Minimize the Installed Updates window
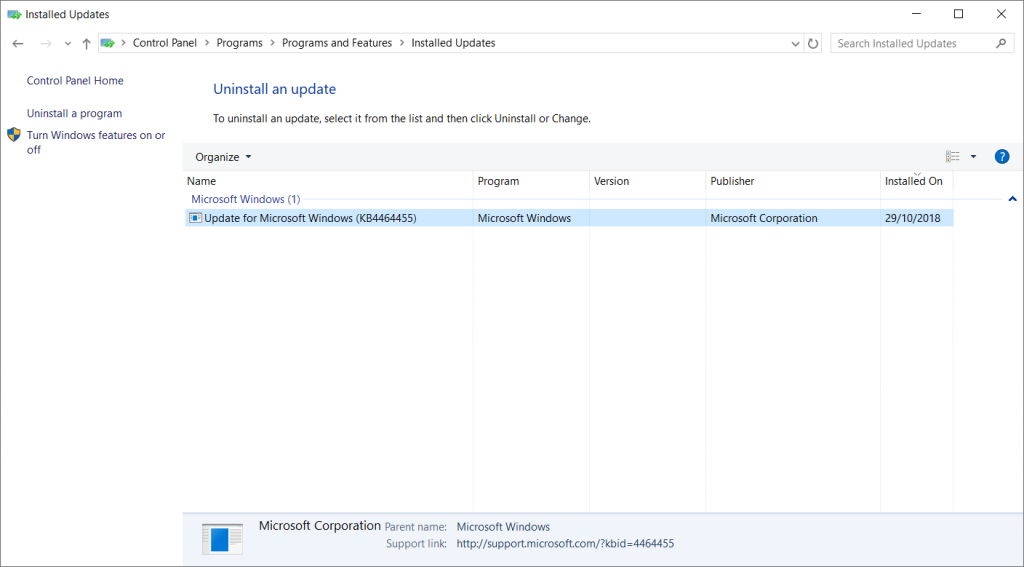Screen dimensions: 1024x567 916,14
